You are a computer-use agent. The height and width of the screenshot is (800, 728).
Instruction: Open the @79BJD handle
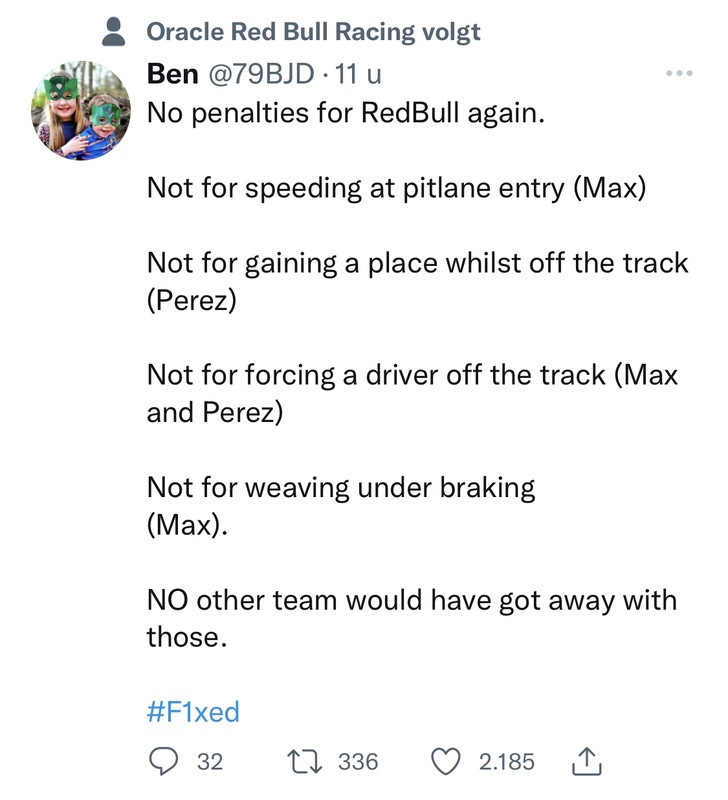256,74
